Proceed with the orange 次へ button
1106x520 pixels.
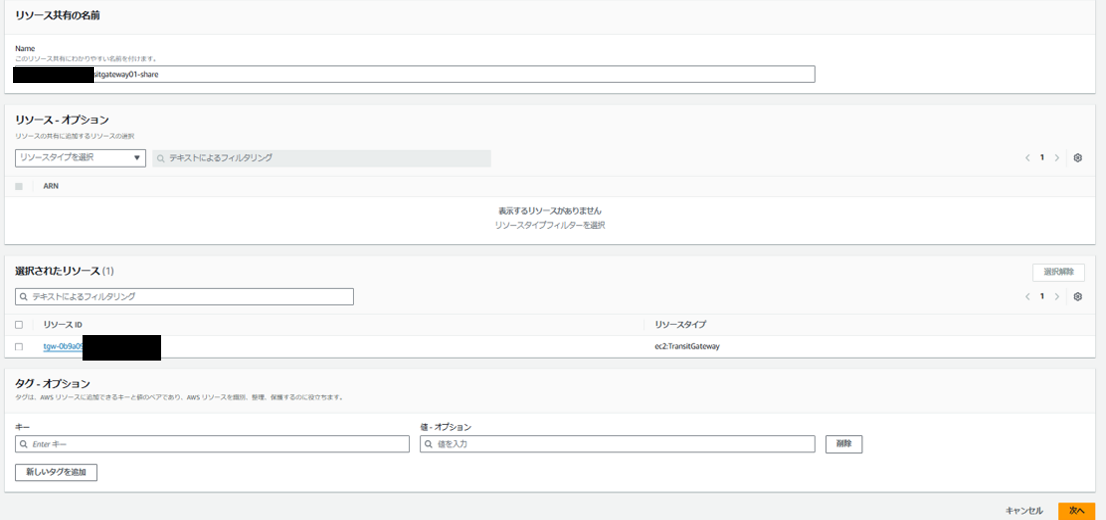1076,510
